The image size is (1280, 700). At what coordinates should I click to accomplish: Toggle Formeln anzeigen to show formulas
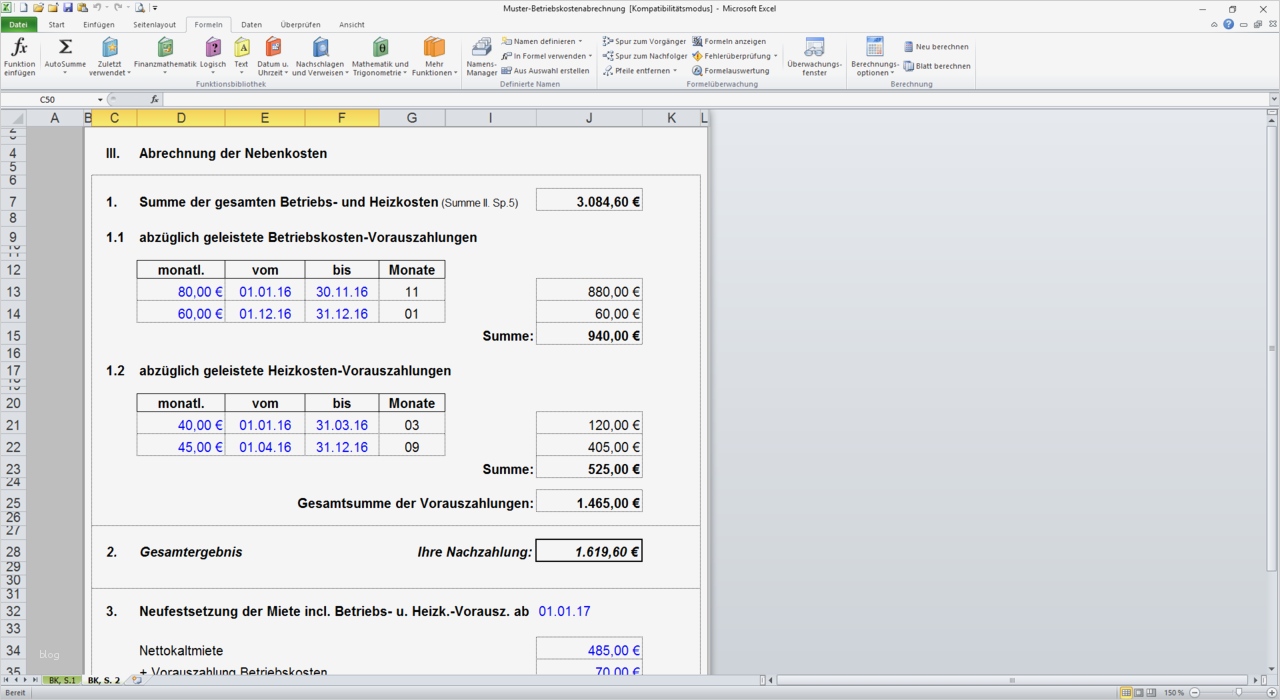[736, 41]
